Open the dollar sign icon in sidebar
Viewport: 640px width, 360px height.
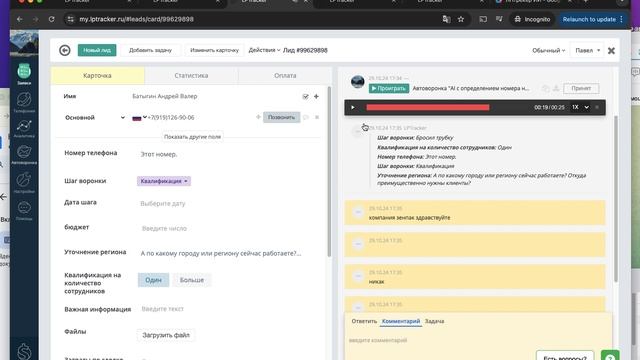click(24, 352)
